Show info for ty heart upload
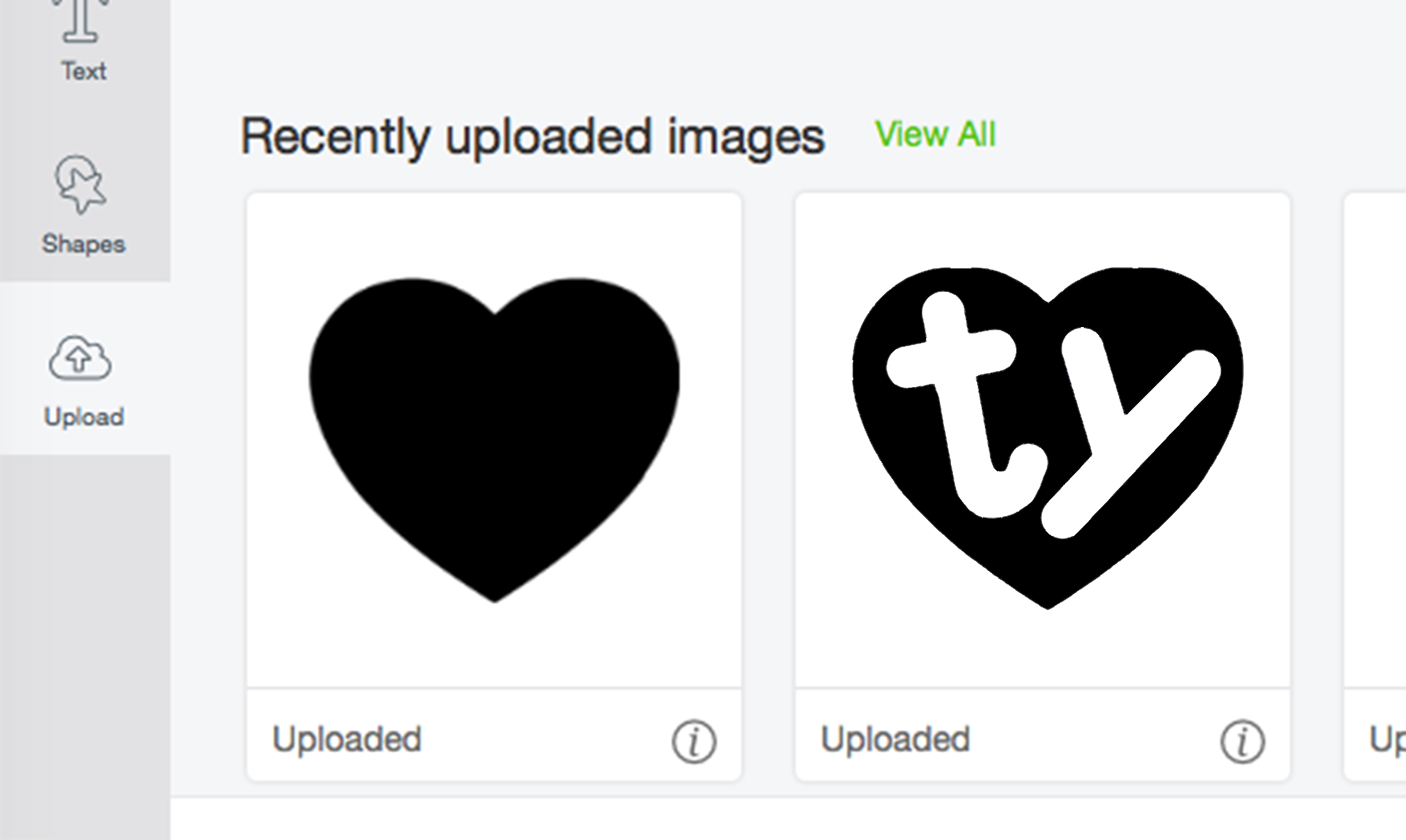 (1242, 742)
